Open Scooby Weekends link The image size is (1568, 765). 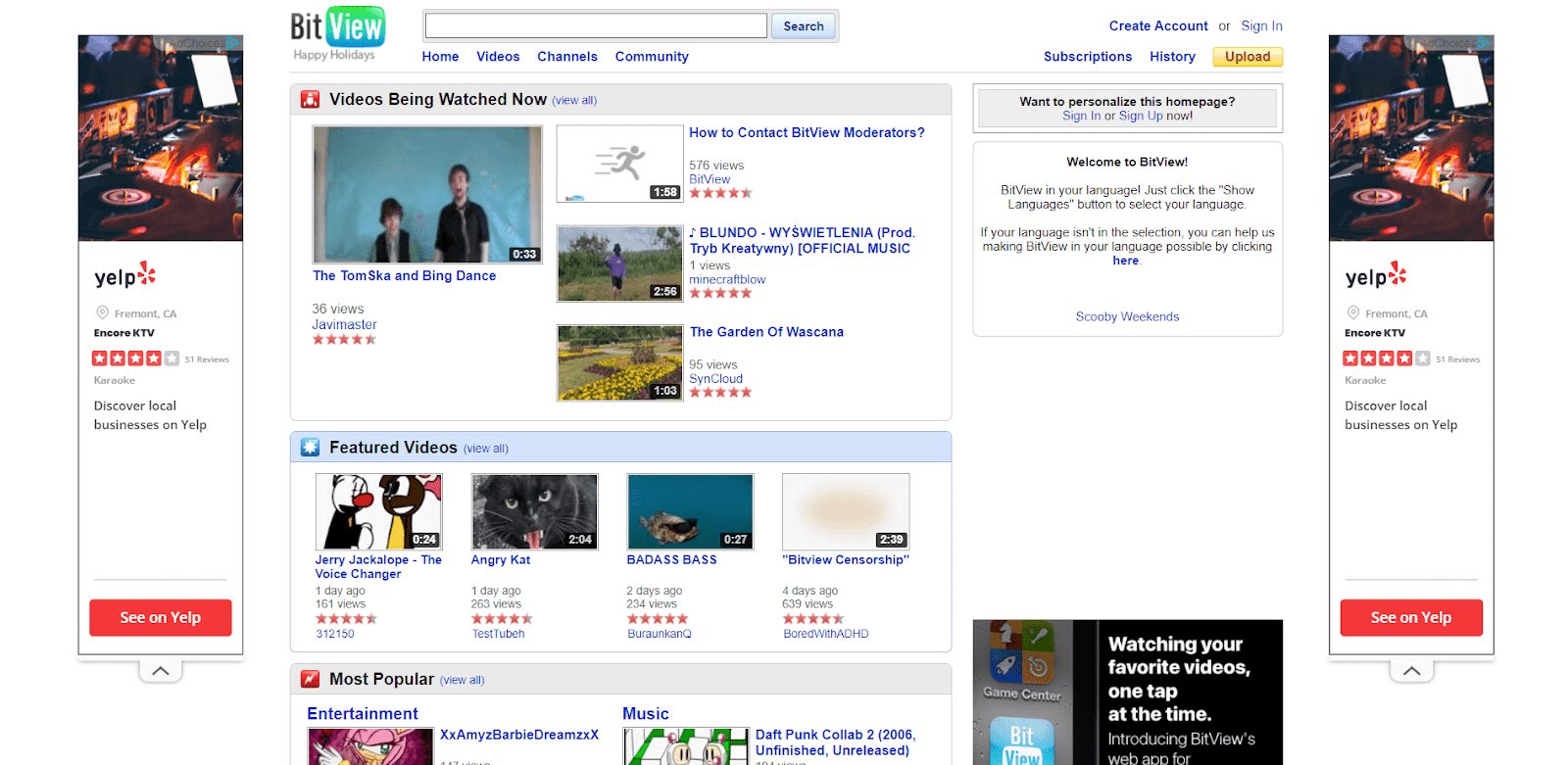pos(1127,316)
